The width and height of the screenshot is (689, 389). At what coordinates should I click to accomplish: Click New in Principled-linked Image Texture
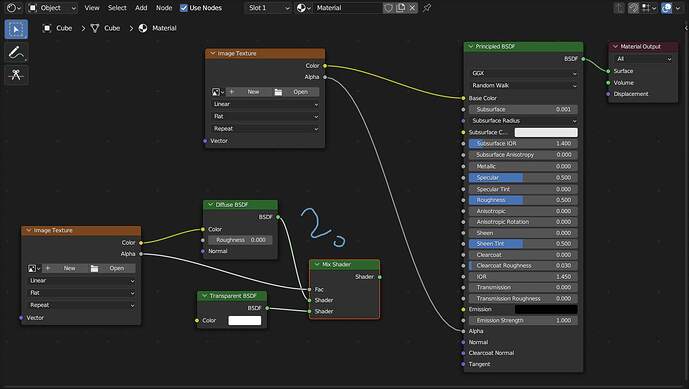249,92
